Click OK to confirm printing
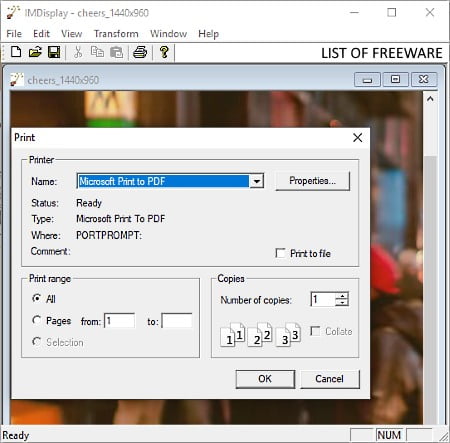450x443 pixels. point(265,379)
